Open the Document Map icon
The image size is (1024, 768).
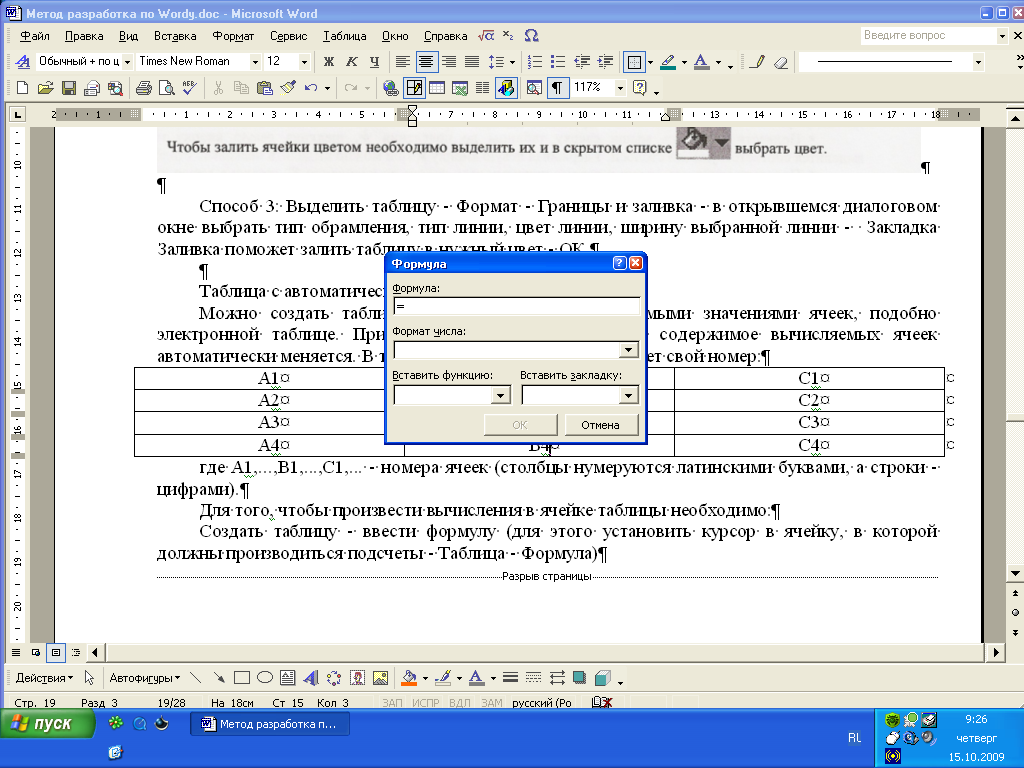pos(534,88)
